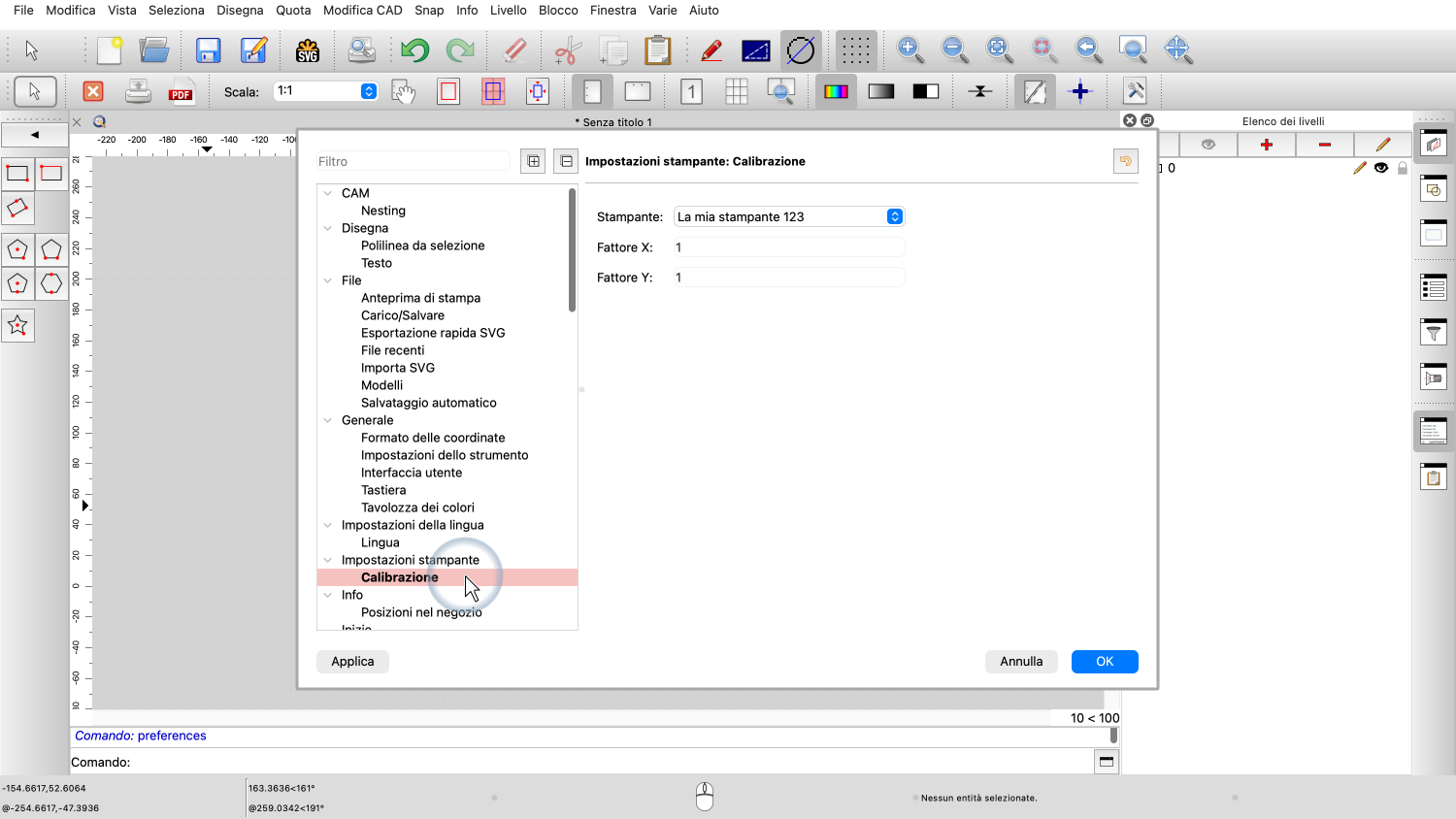The height and width of the screenshot is (819, 1456).
Task: Click the Zoom In magnifier icon
Action: [x=910, y=49]
